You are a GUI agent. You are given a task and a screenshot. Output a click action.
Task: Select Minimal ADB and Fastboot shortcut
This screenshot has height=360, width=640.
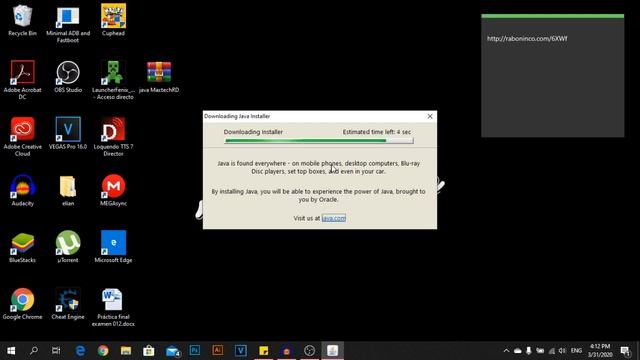coord(68,24)
